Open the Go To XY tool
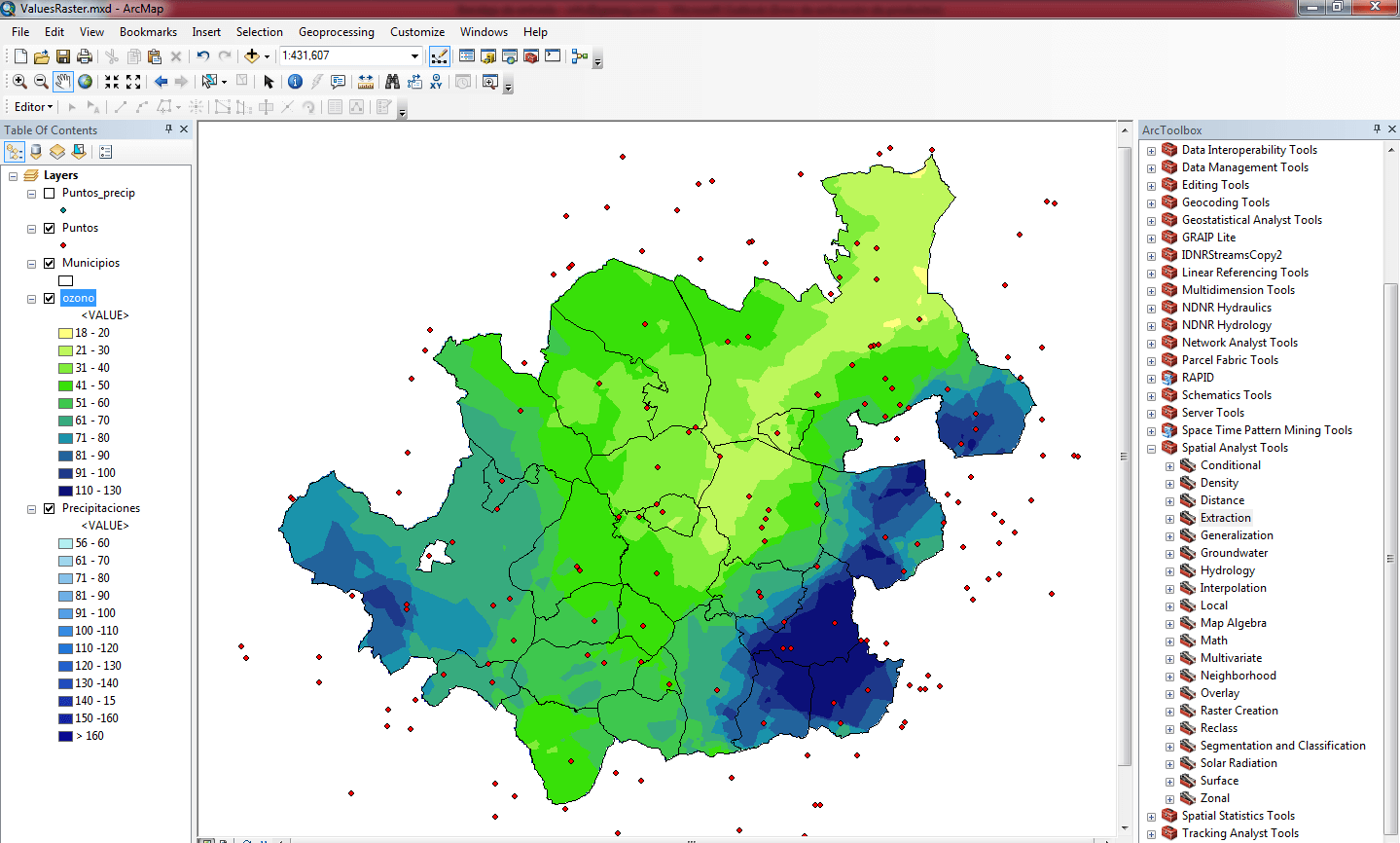 436,82
